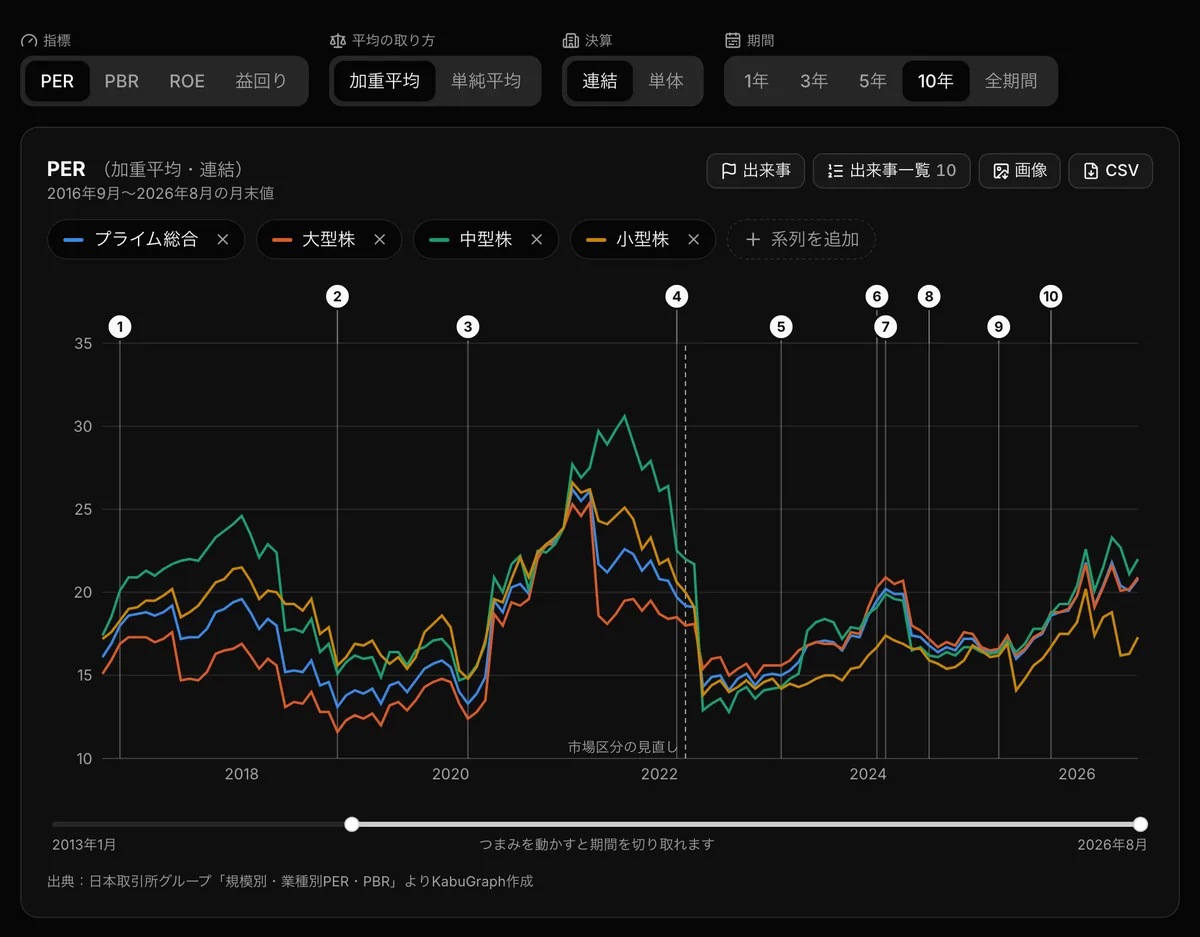
Task: Remove the 大型株 series
Action: click(x=379, y=240)
